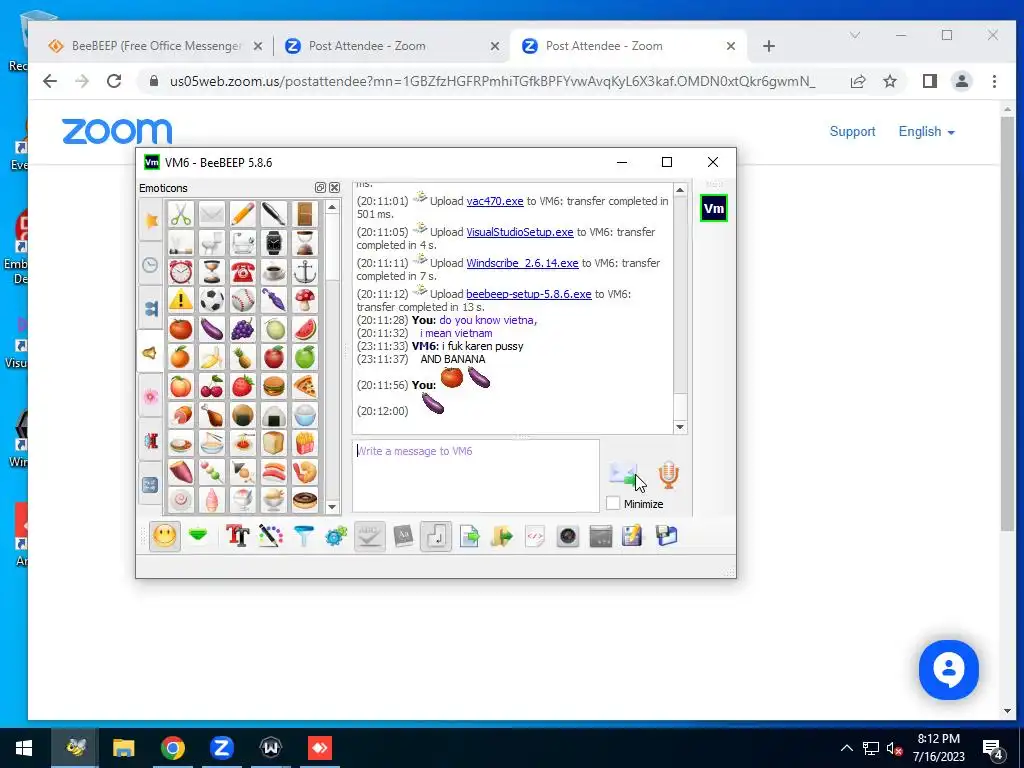Image resolution: width=1024 pixels, height=768 pixels.
Task: Close the Emoticons panel
Action: pos(334,187)
